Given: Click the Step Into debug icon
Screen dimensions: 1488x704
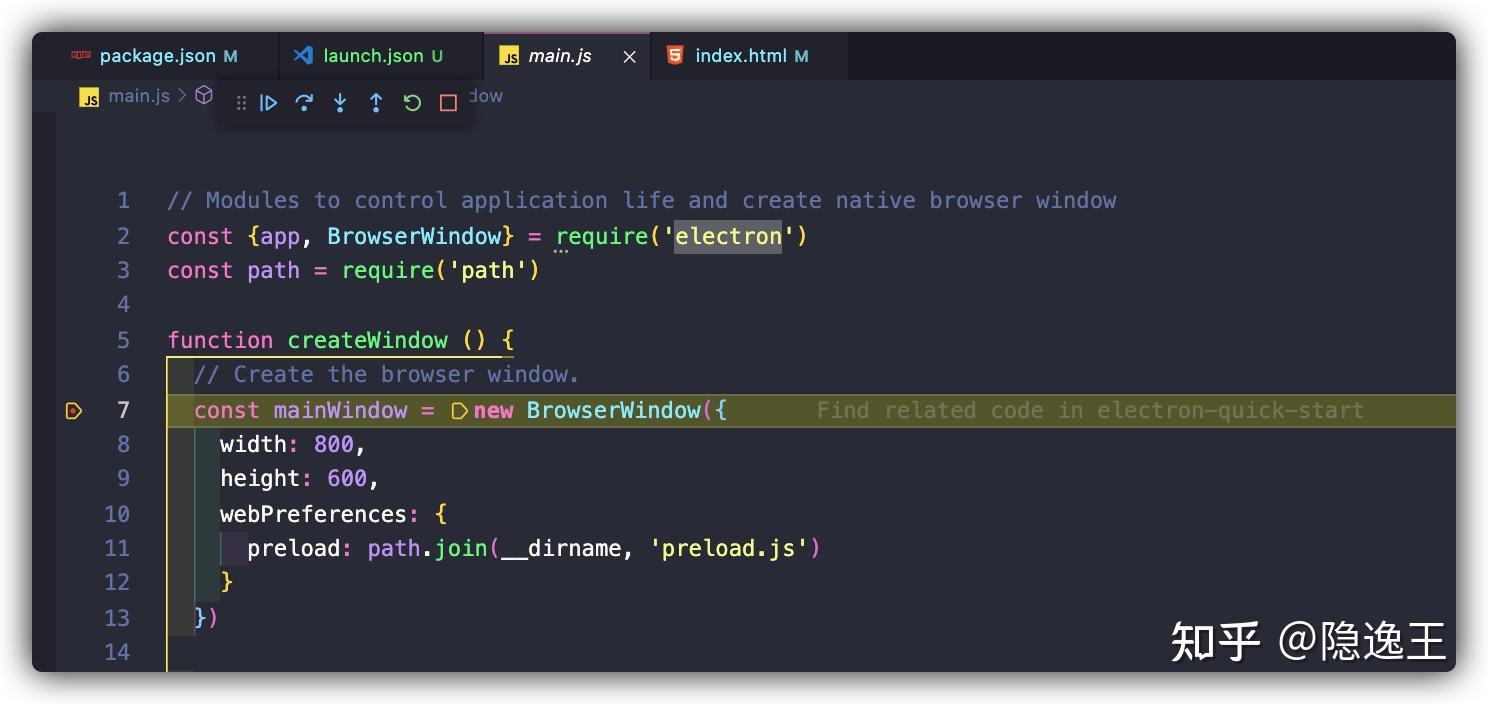Looking at the screenshot, I should point(340,103).
